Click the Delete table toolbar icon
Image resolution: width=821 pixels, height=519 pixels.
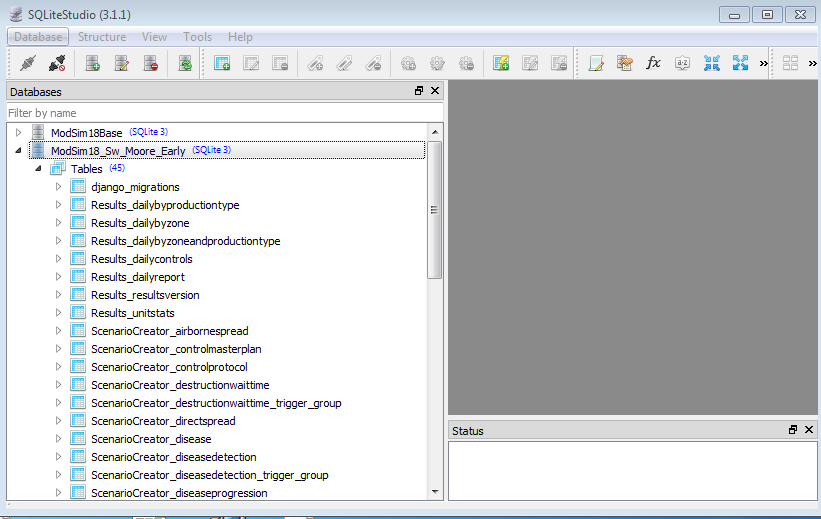pos(280,64)
